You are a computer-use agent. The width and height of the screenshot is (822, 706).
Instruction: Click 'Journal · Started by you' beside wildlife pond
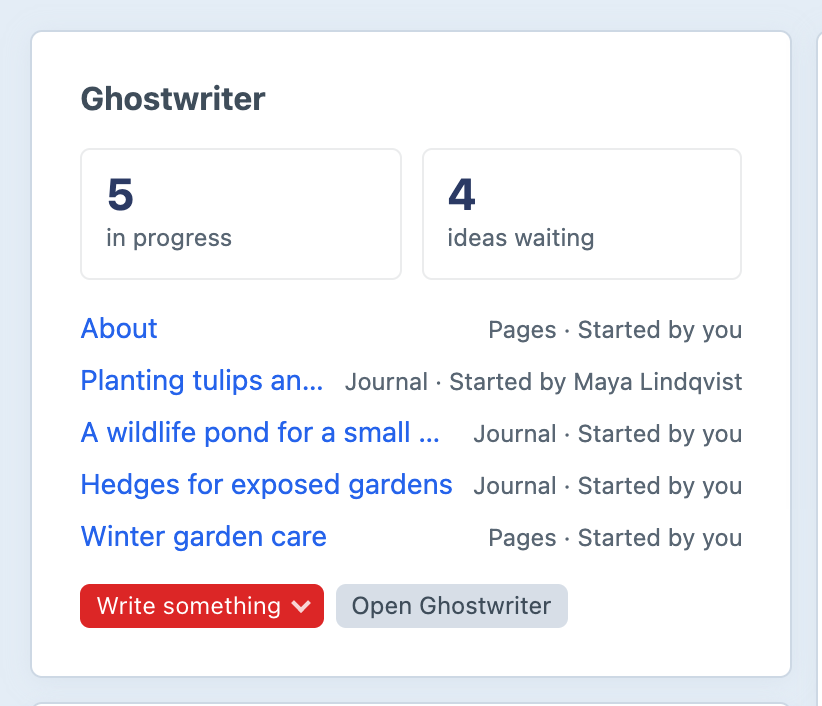608,433
